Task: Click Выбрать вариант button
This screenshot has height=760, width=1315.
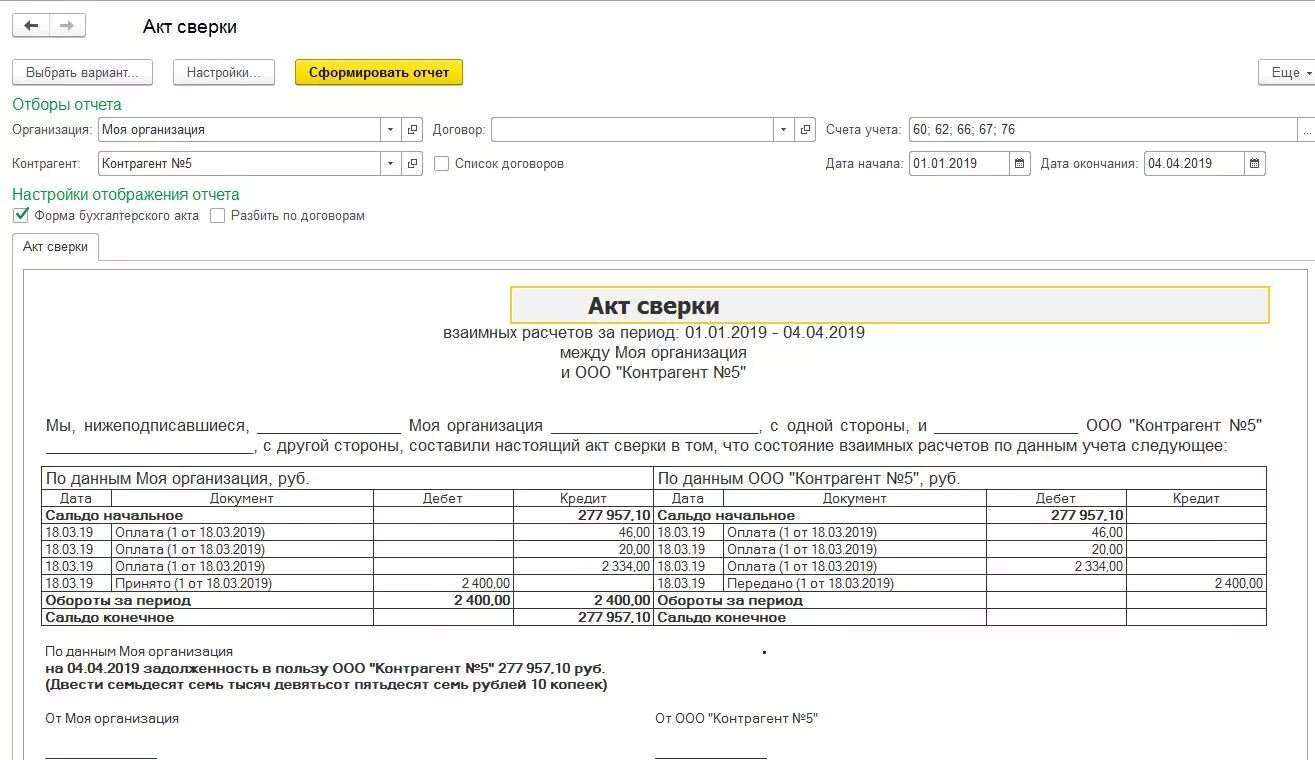Action: [x=83, y=72]
